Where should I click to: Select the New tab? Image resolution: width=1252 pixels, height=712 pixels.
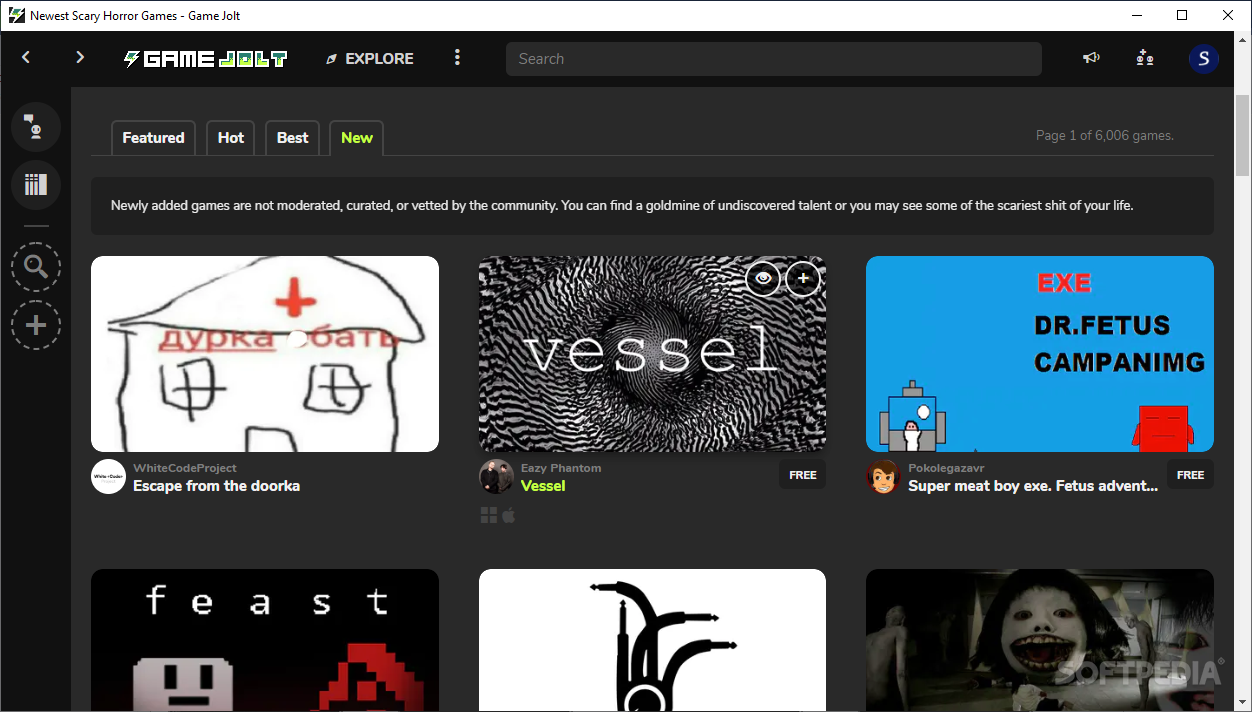click(356, 138)
